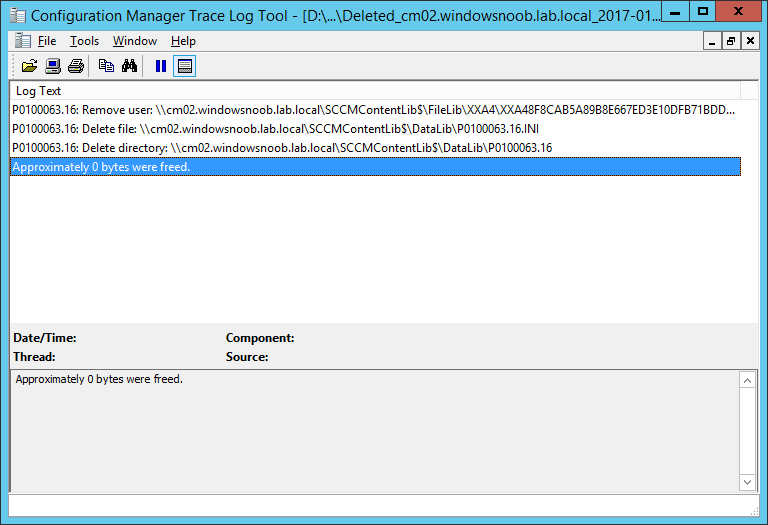The image size is (768, 525).
Task: Click the Source label
Action: pyautogui.click(x=247, y=357)
